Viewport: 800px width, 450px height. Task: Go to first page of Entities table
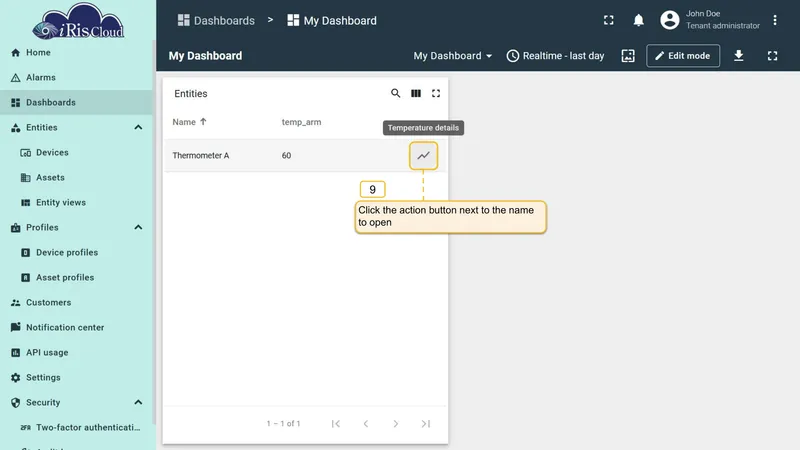[x=336, y=423]
